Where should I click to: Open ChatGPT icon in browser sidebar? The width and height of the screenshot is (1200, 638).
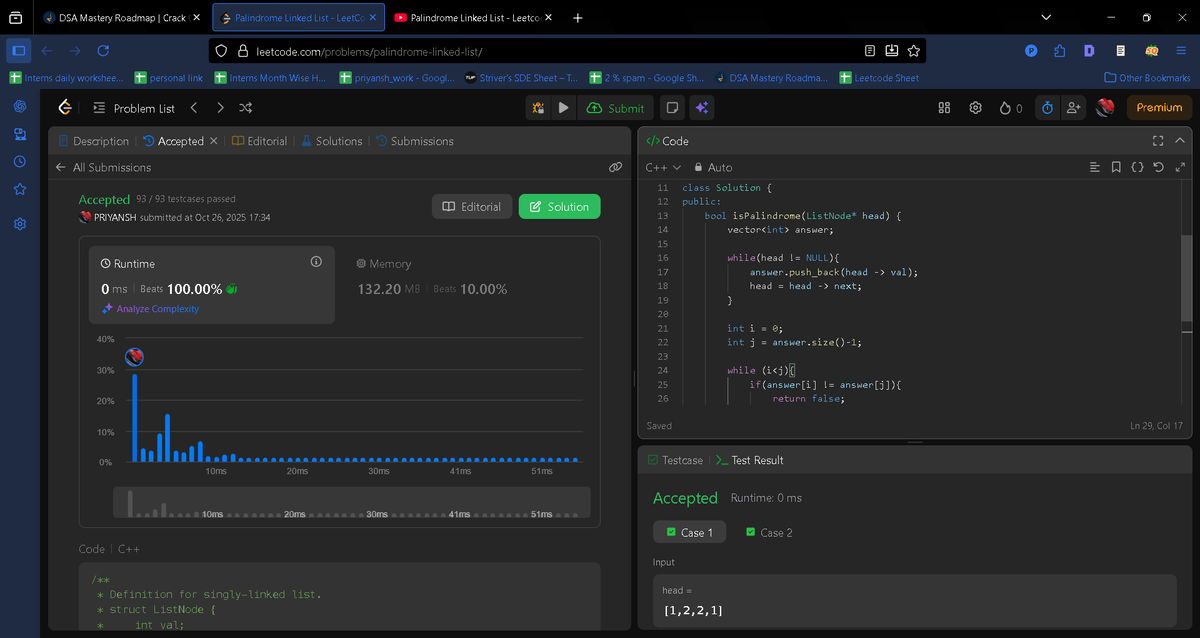19,108
